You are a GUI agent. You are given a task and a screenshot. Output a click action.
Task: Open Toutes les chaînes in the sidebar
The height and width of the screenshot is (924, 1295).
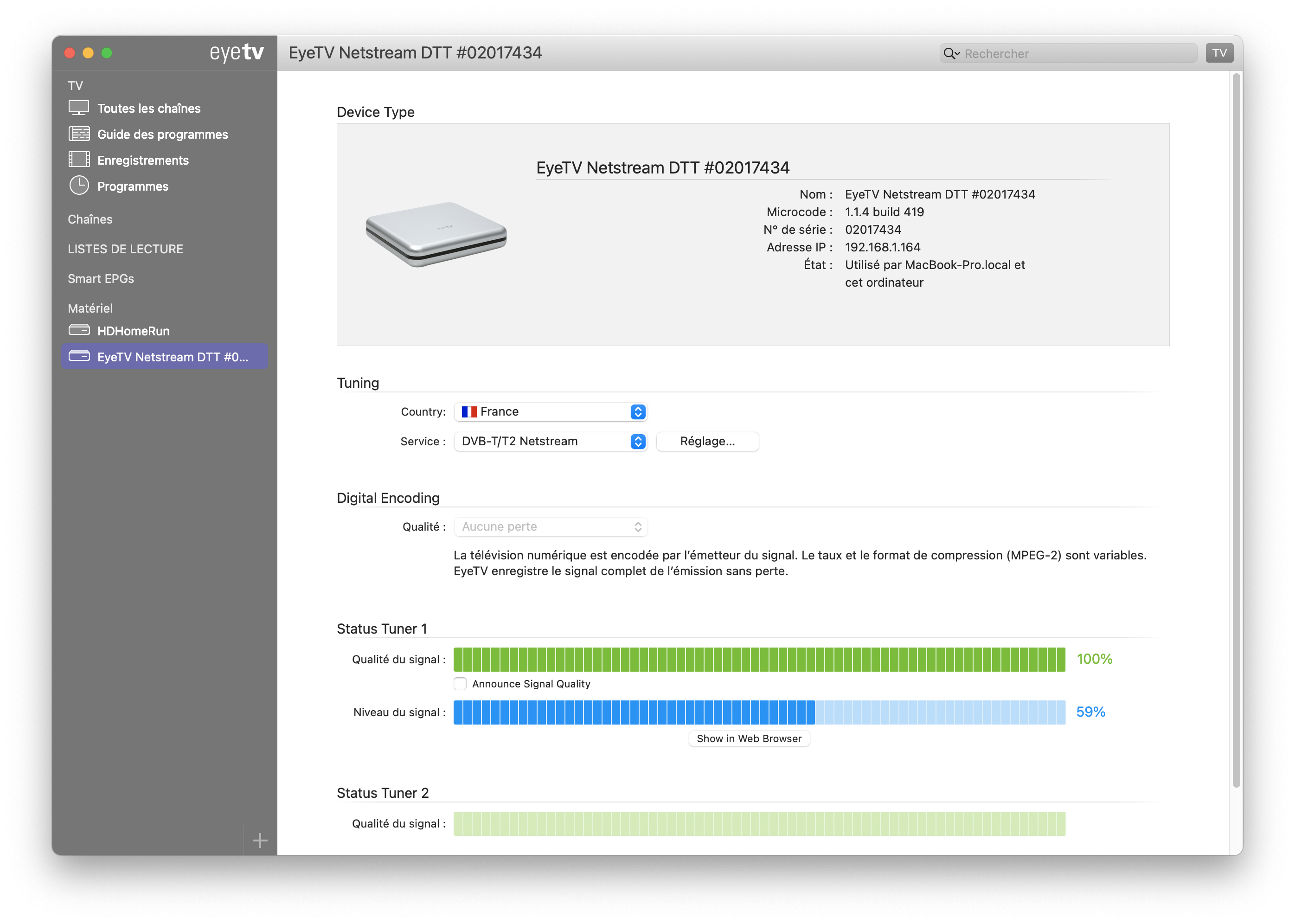tap(148, 108)
